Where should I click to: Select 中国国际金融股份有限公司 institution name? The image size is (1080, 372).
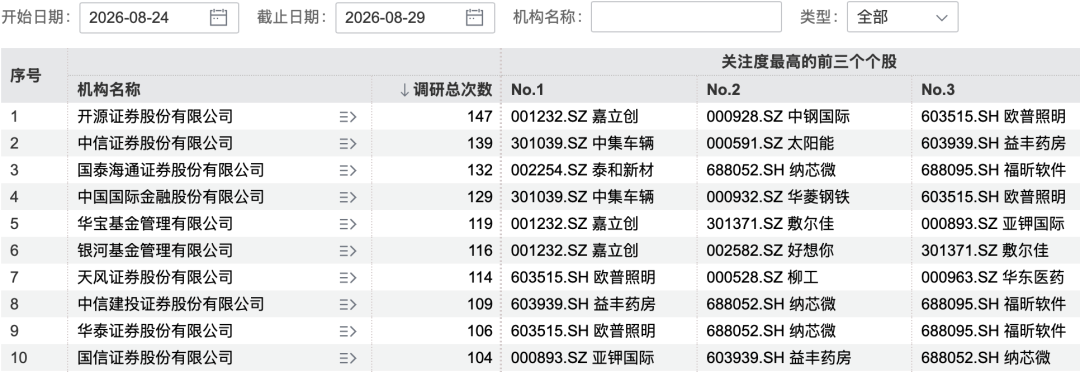171,197
